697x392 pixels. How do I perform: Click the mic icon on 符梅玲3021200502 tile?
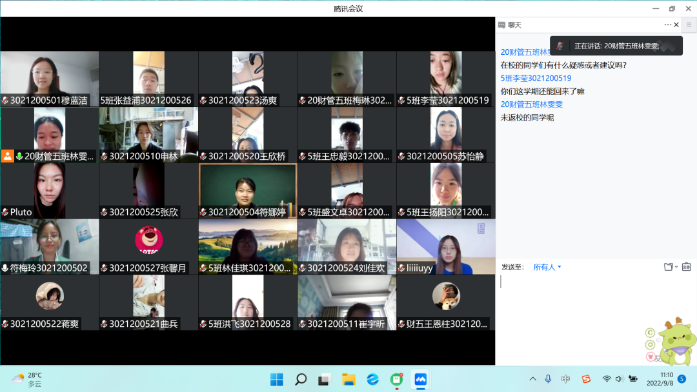click(5, 268)
